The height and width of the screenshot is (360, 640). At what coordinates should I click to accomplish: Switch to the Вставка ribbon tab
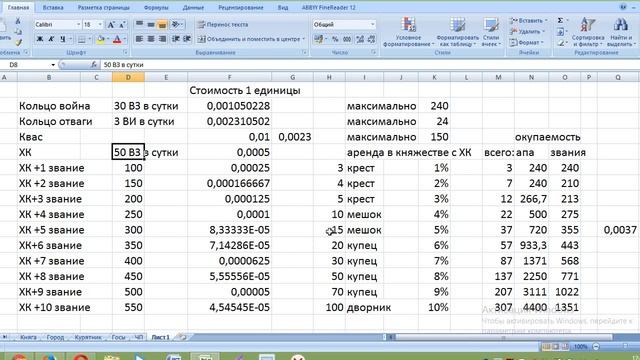pos(53,7)
